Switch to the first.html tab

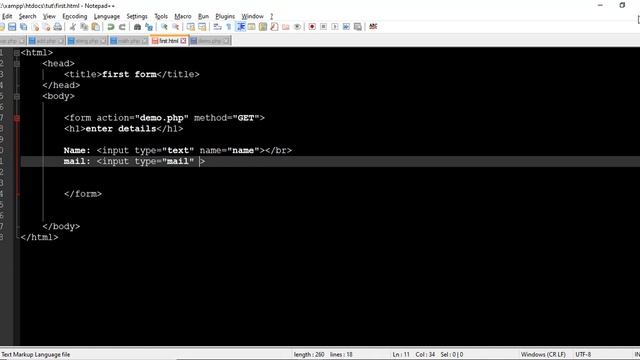click(x=169, y=41)
